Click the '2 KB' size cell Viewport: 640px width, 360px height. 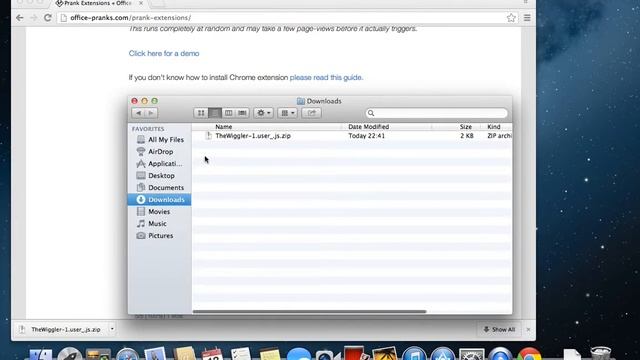click(467, 136)
